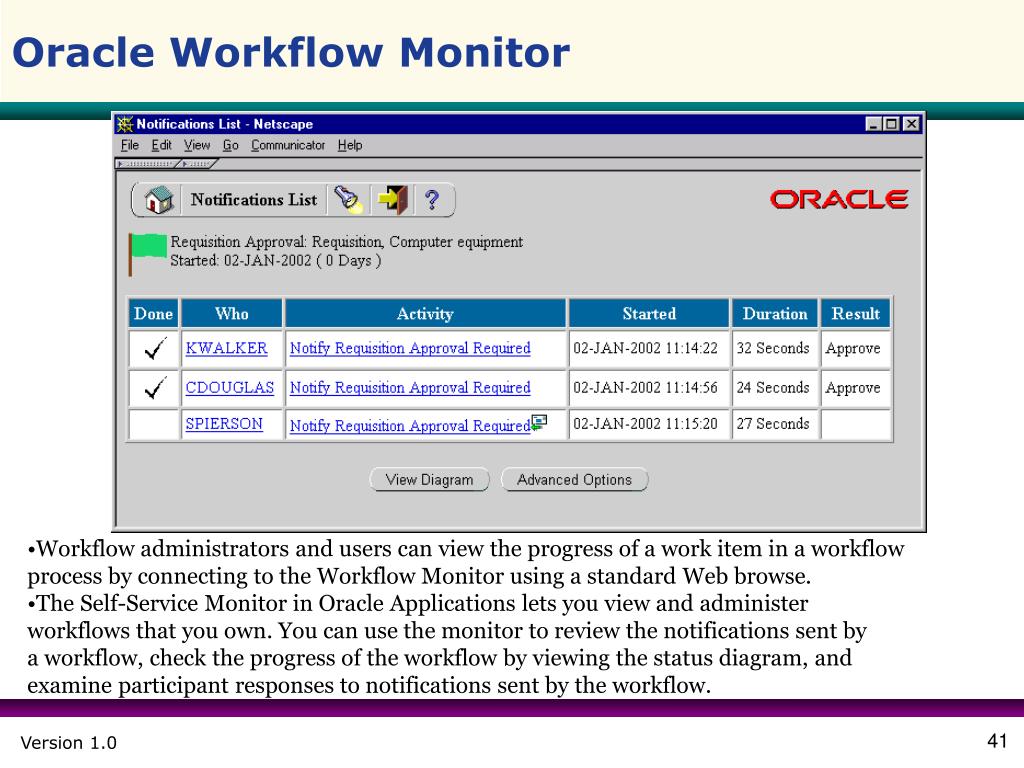
Task: Open the CDOUGLAS user link
Action: tap(230, 387)
